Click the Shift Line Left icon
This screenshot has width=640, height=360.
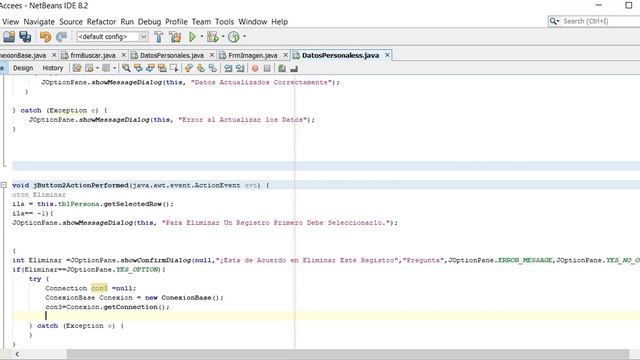coord(228,68)
